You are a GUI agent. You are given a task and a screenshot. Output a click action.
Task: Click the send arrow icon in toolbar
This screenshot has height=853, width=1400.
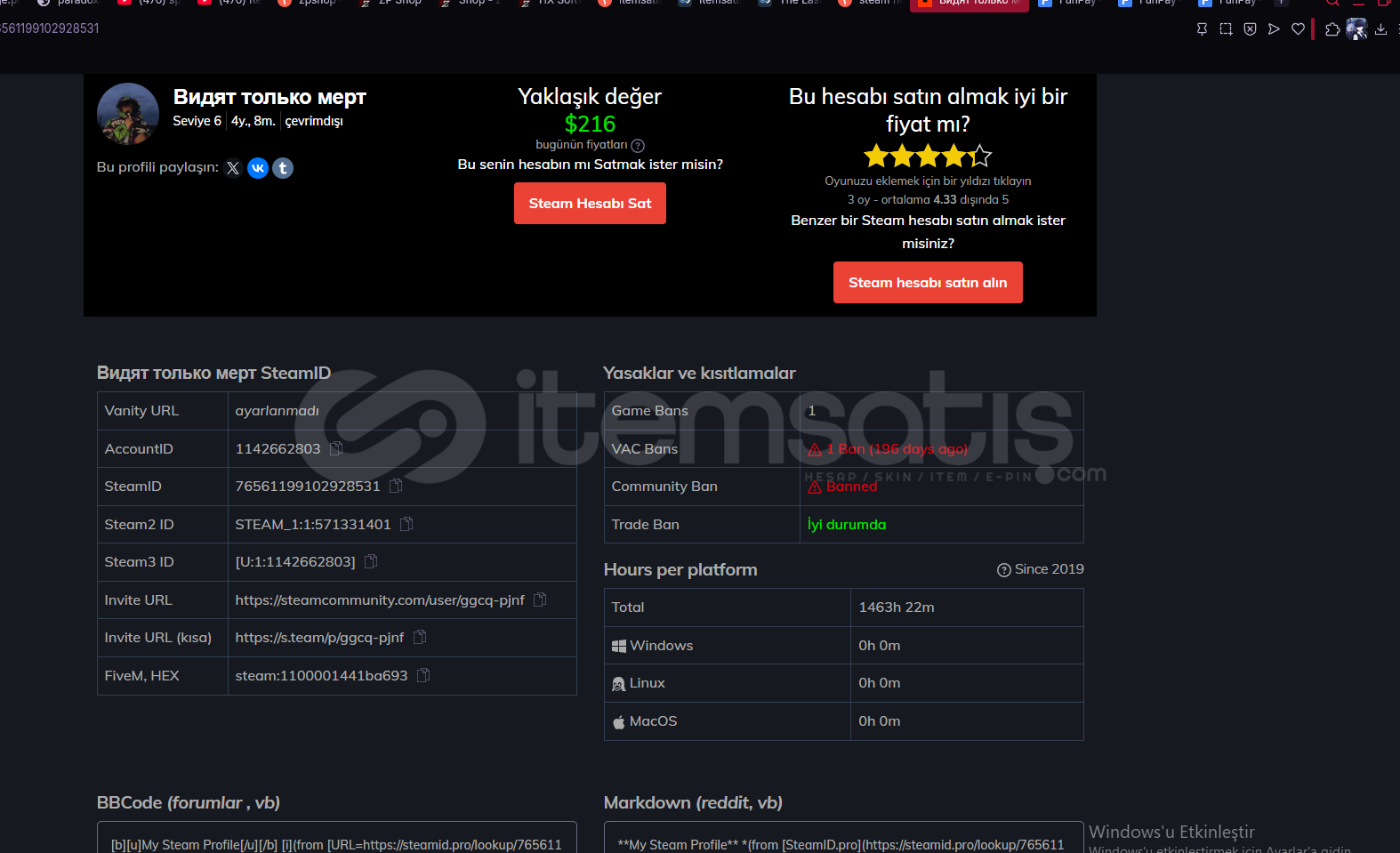[1274, 29]
